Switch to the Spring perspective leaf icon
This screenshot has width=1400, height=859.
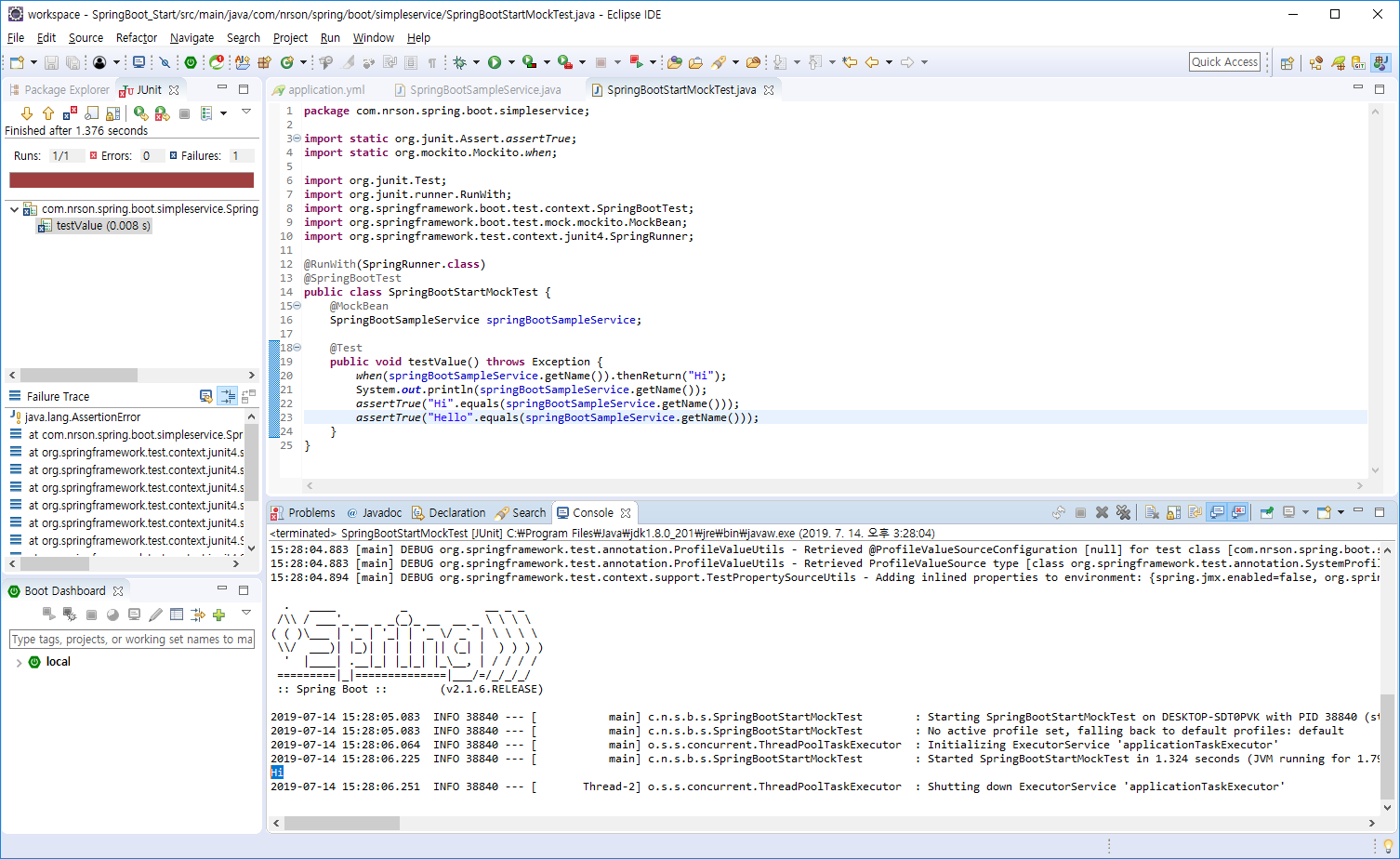pyautogui.click(x=1338, y=63)
